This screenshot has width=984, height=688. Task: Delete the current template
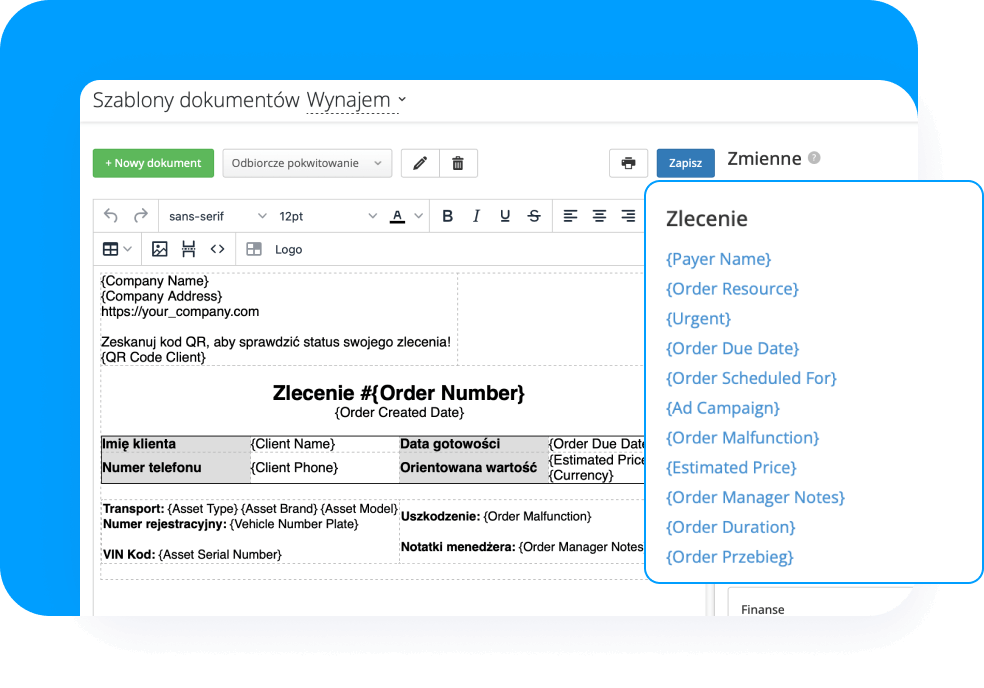tap(458, 162)
